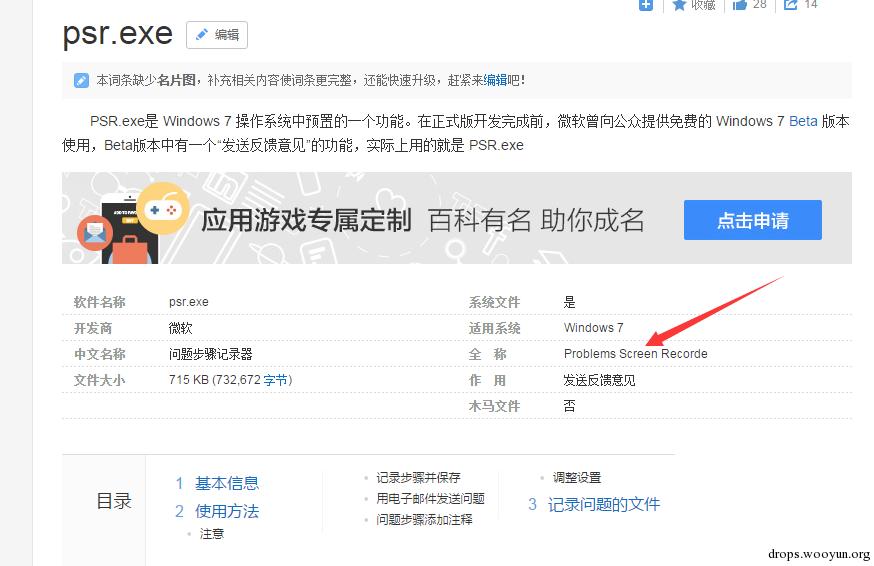Click the share arrow icon
Image resolution: width=874 pixels, height=566 pixels.
coord(790,5)
